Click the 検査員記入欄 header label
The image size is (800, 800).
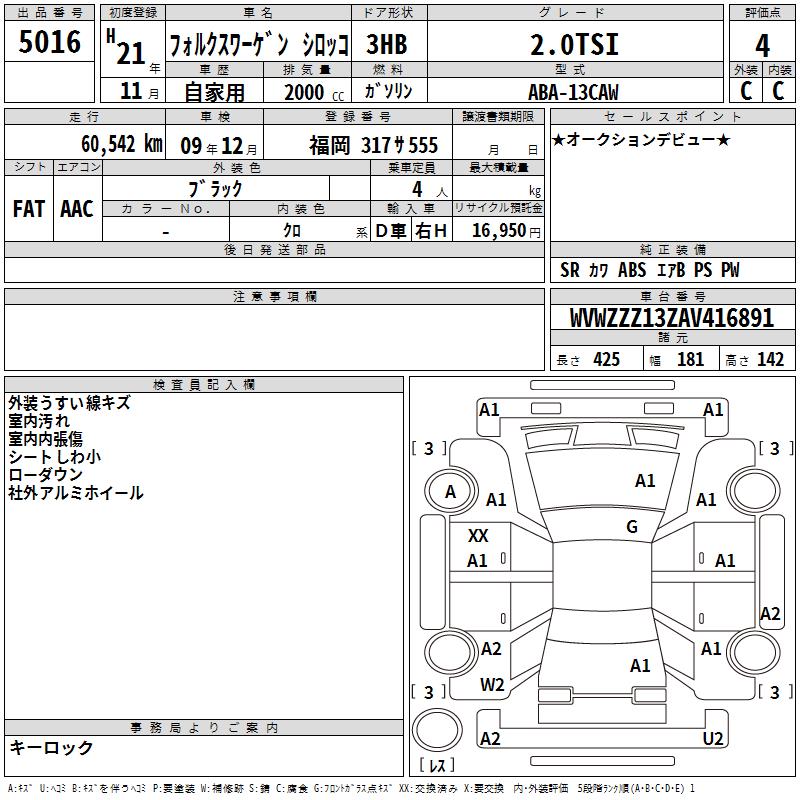click(x=204, y=385)
